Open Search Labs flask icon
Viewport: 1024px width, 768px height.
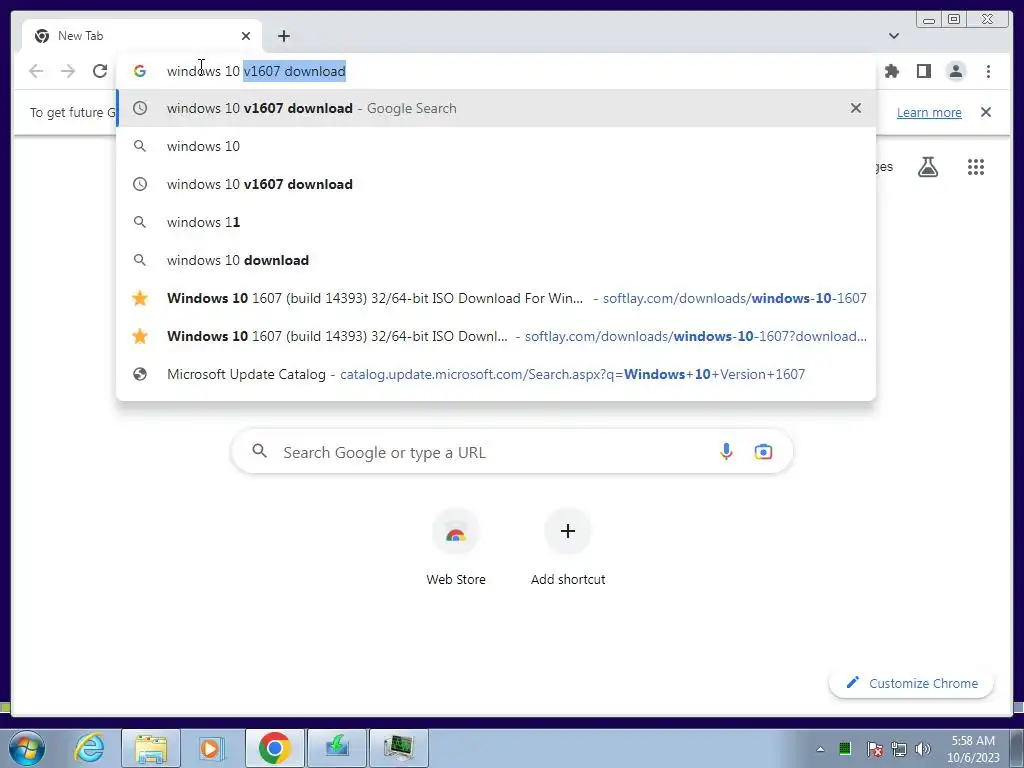click(x=928, y=167)
